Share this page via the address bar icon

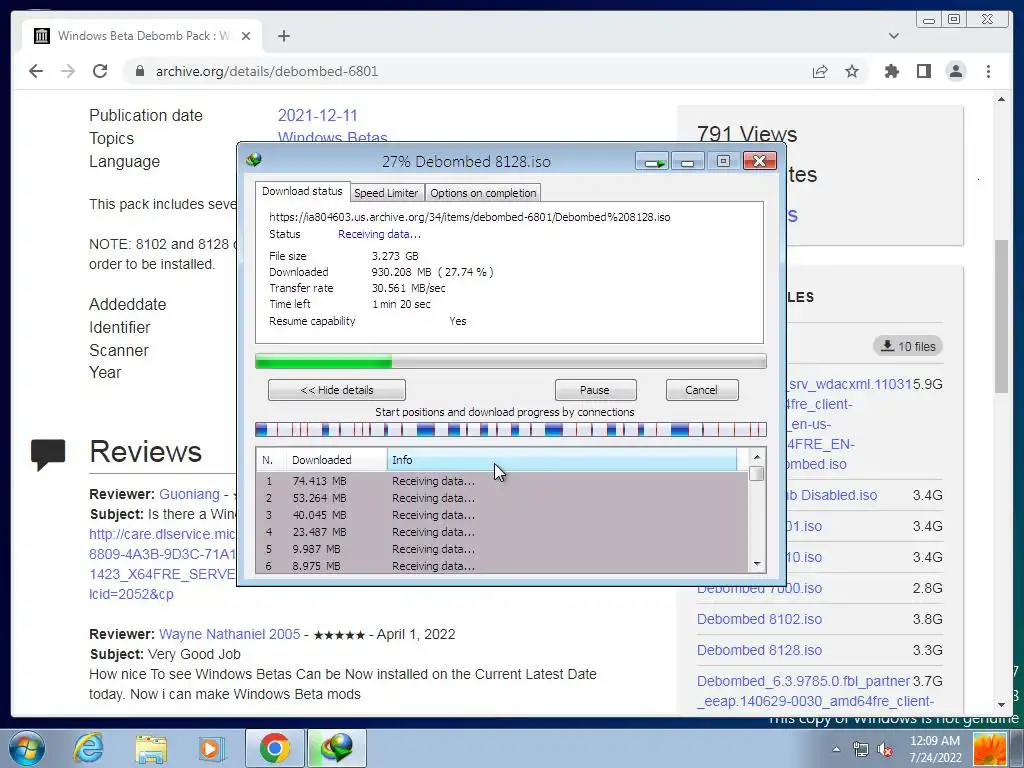(x=820, y=71)
